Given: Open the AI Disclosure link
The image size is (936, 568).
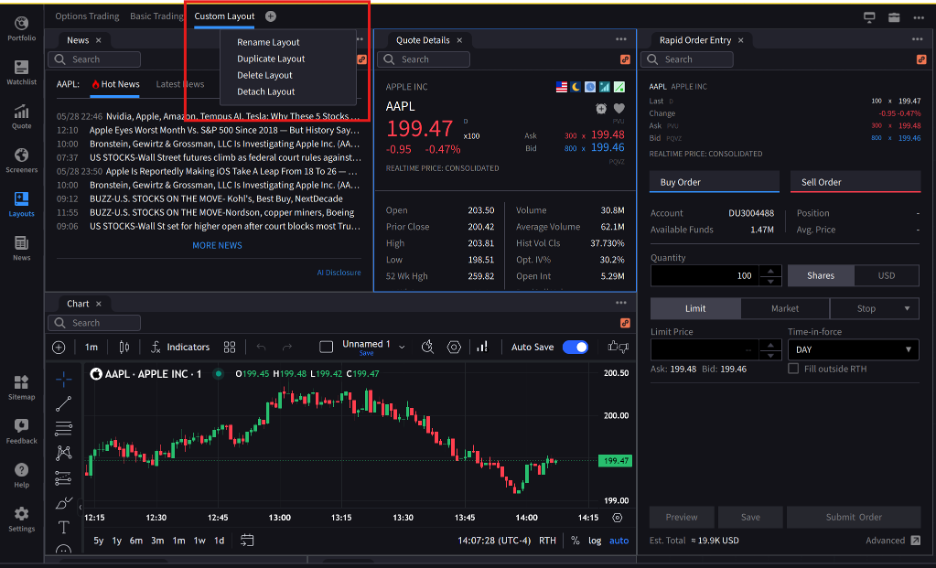Looking at the screenshot, I should (x=338, y=273).
